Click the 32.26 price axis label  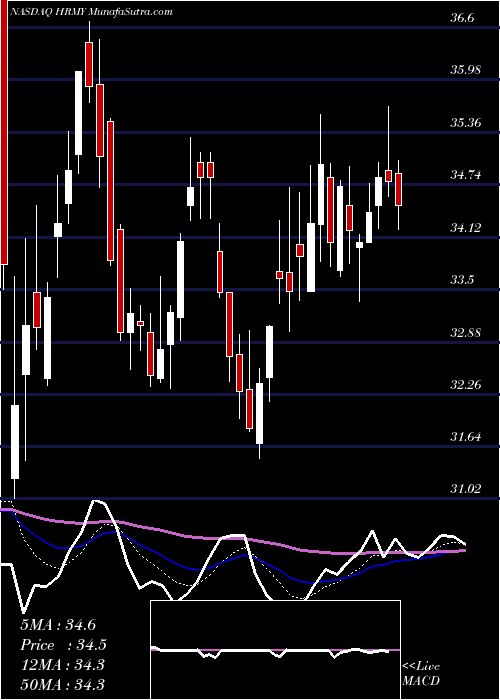coord(466,384)
